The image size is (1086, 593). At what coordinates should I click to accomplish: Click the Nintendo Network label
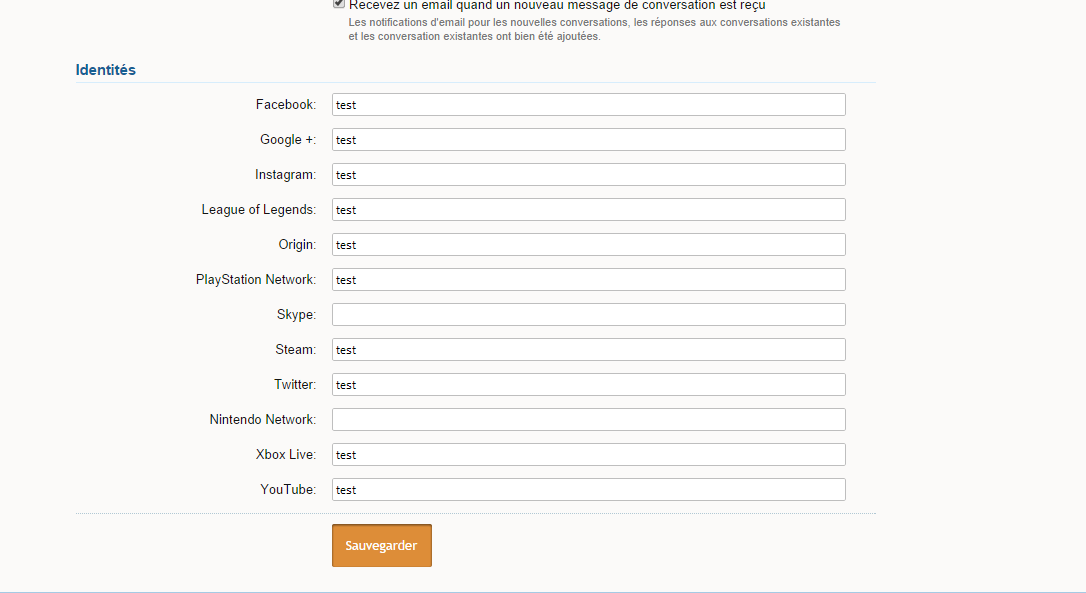coord(262,419)
